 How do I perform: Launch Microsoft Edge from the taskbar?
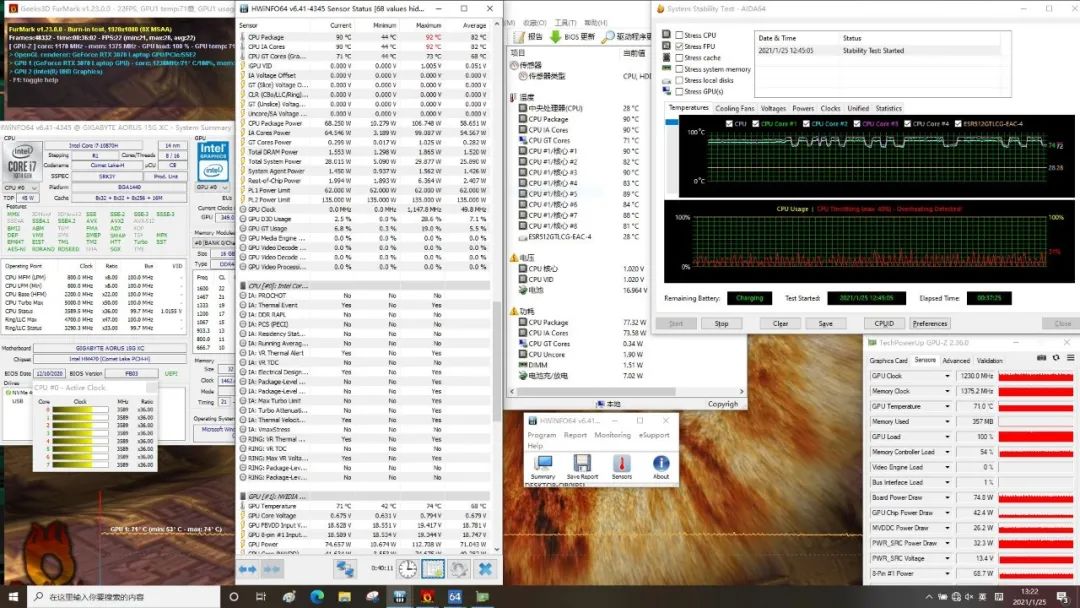(317, 597)
